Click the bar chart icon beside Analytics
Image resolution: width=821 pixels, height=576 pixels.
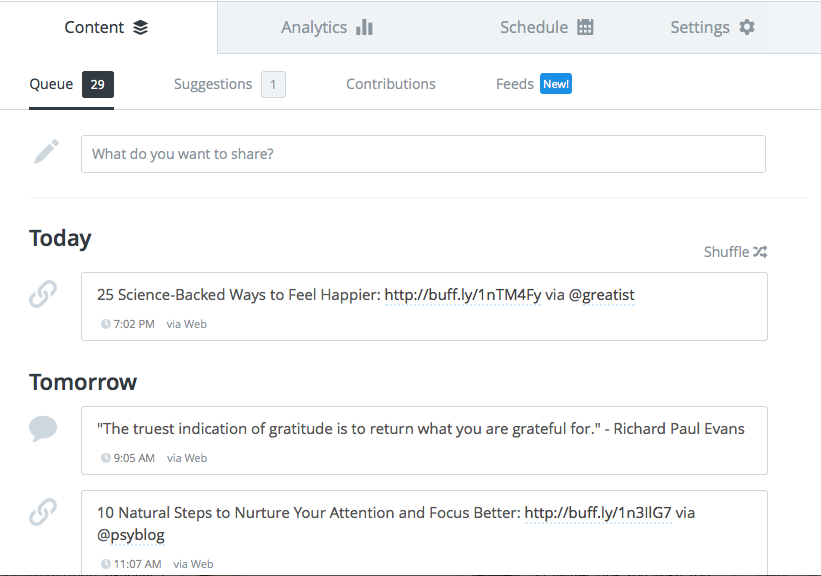pyautogui.click(x=365, y=27)
